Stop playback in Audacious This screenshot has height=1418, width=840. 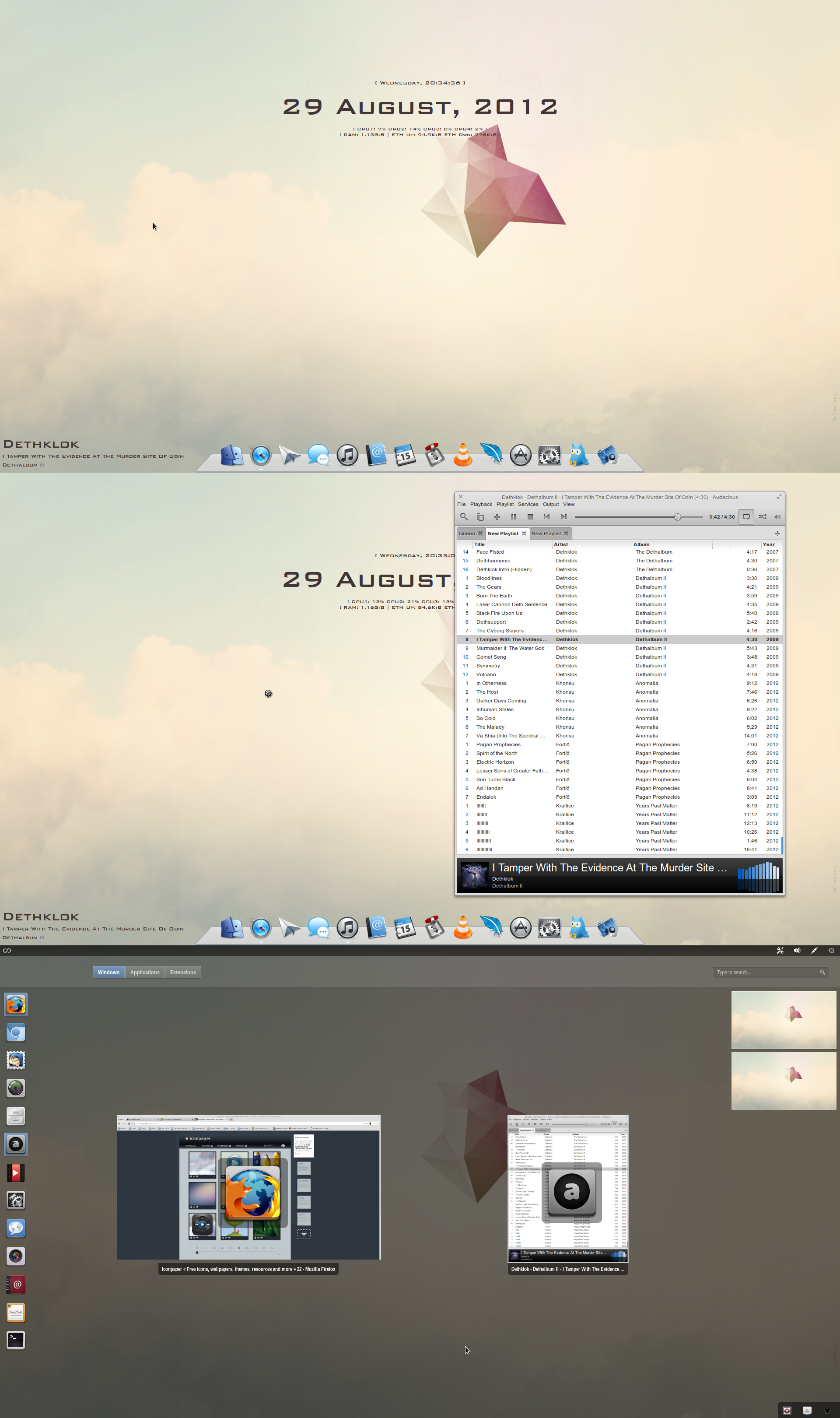click(530, 516)
